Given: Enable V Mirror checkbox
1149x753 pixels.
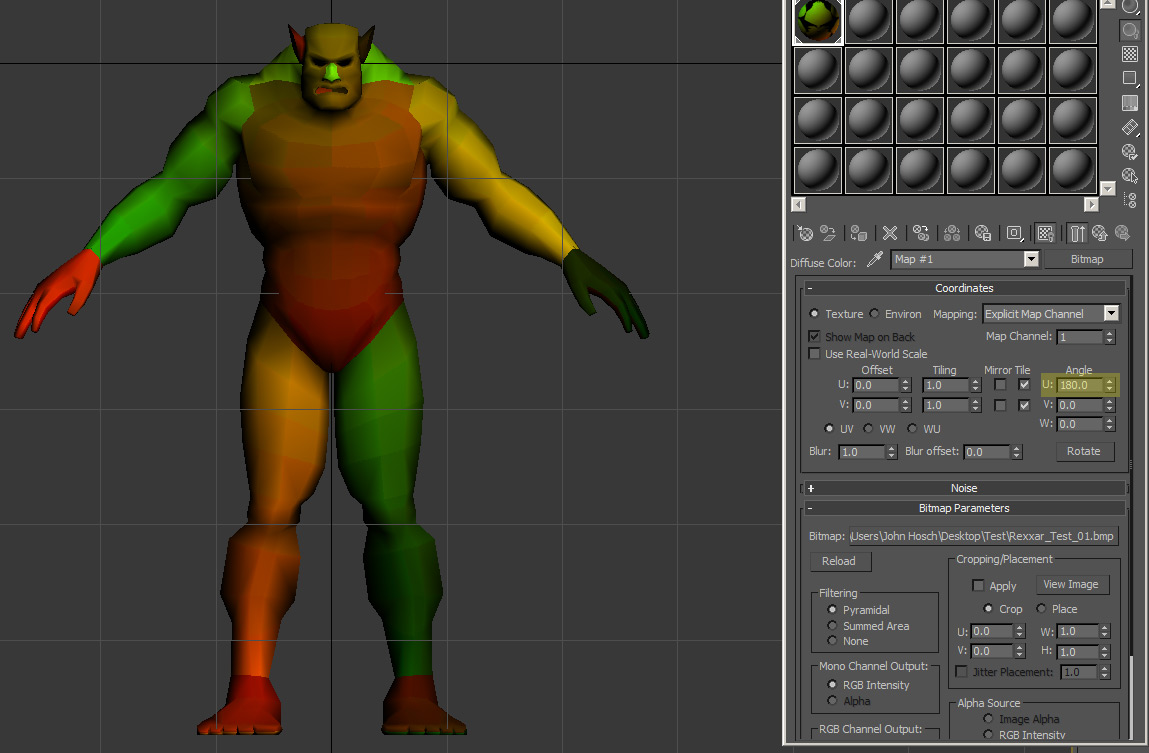Looking at the screenshot, I should pos(1000,405).
